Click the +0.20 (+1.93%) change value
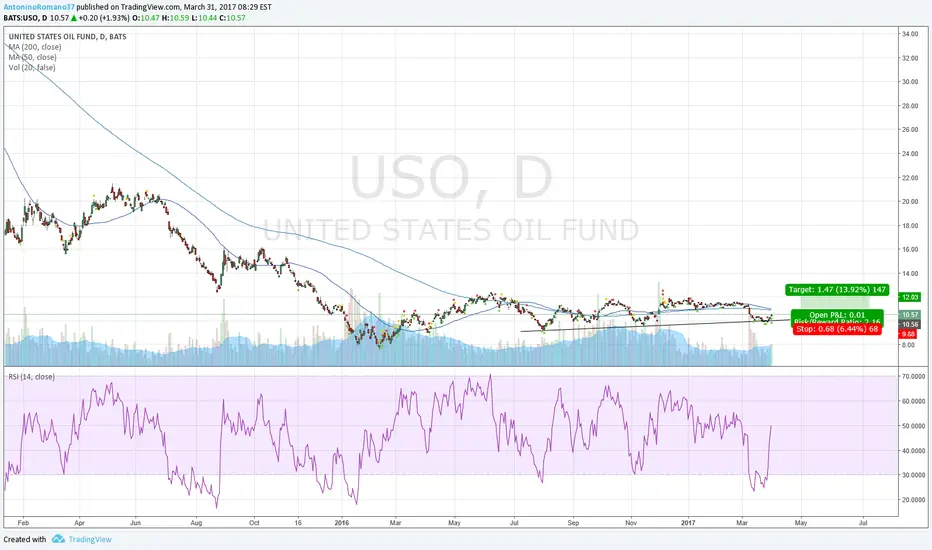Screen dimensions: 932x550 coord(104,18)
